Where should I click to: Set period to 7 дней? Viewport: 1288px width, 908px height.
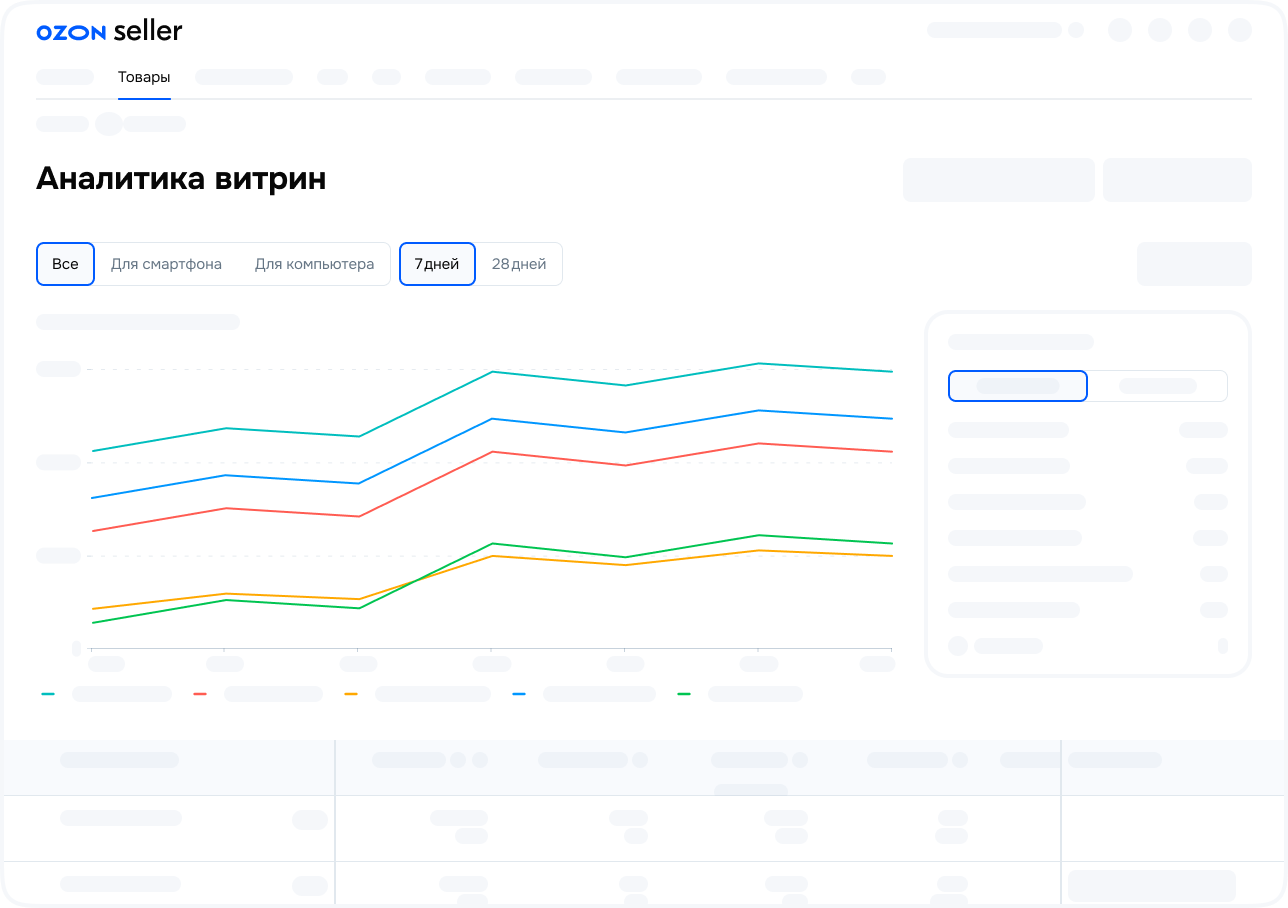(x=437, y=264)
